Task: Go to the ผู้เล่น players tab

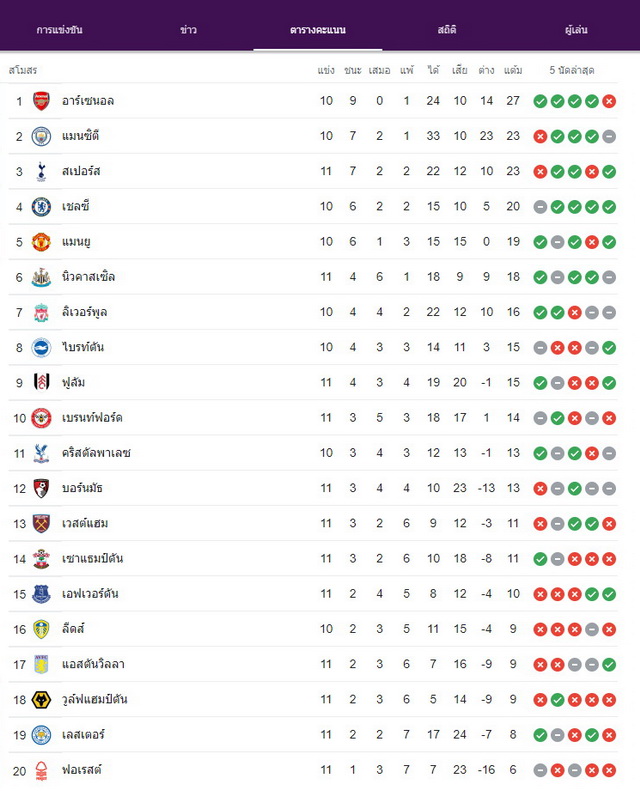Action: click(x=576, y=30)
